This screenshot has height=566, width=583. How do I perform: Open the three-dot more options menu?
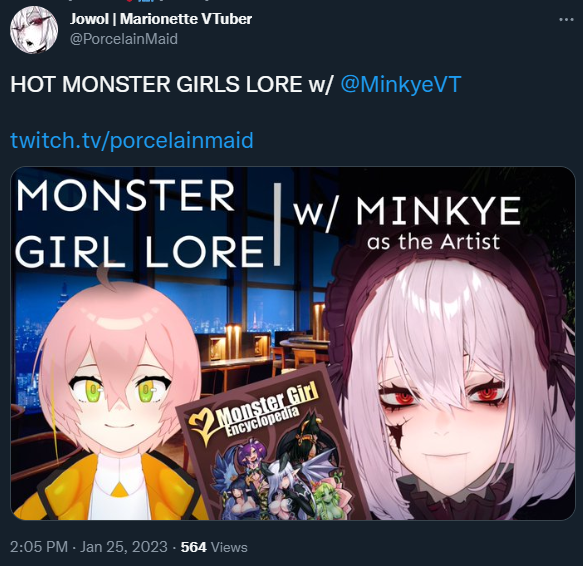pyautogui.click(x=566, y=19)
